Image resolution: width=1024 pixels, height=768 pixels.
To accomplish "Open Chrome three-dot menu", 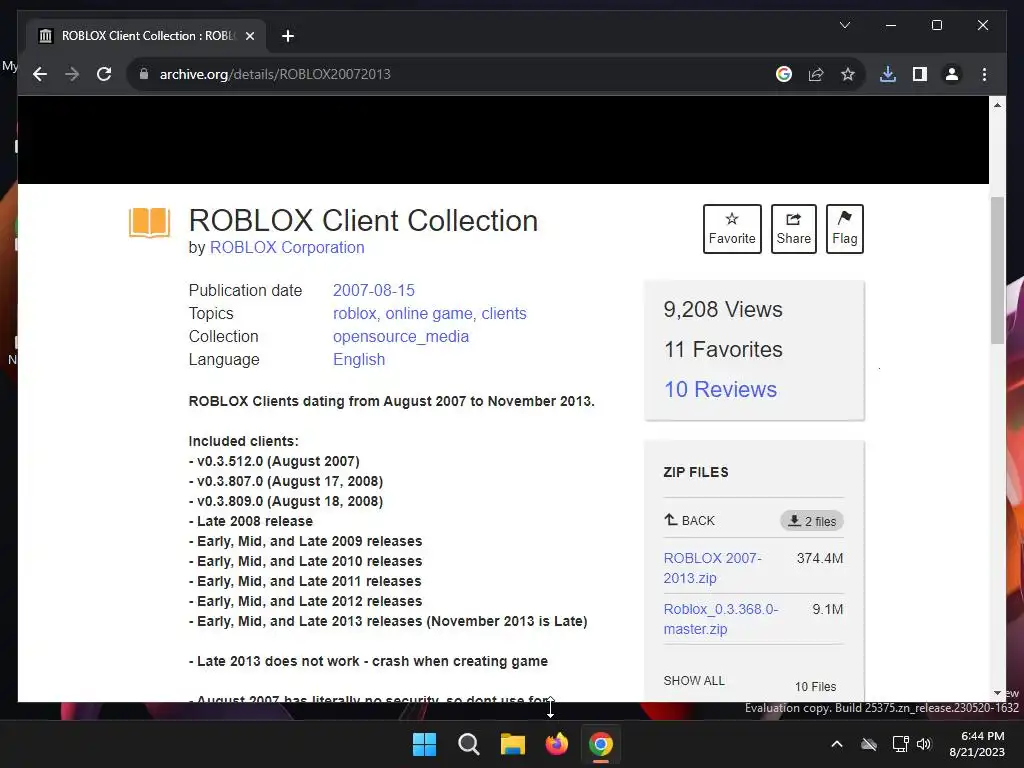I will [984, 74].
